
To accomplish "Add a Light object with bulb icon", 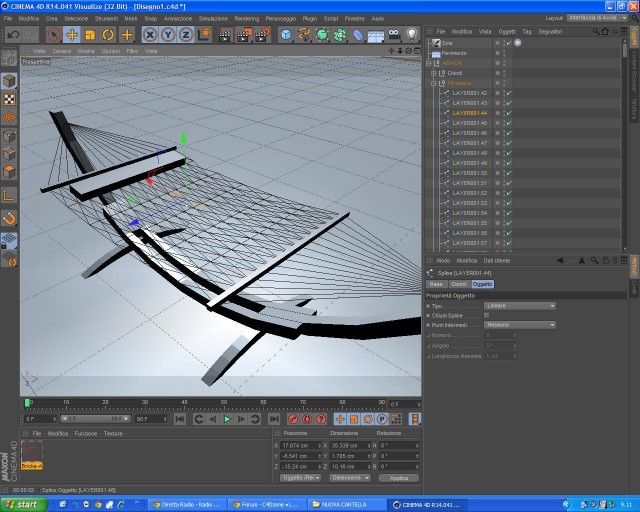I will point(412,35).
